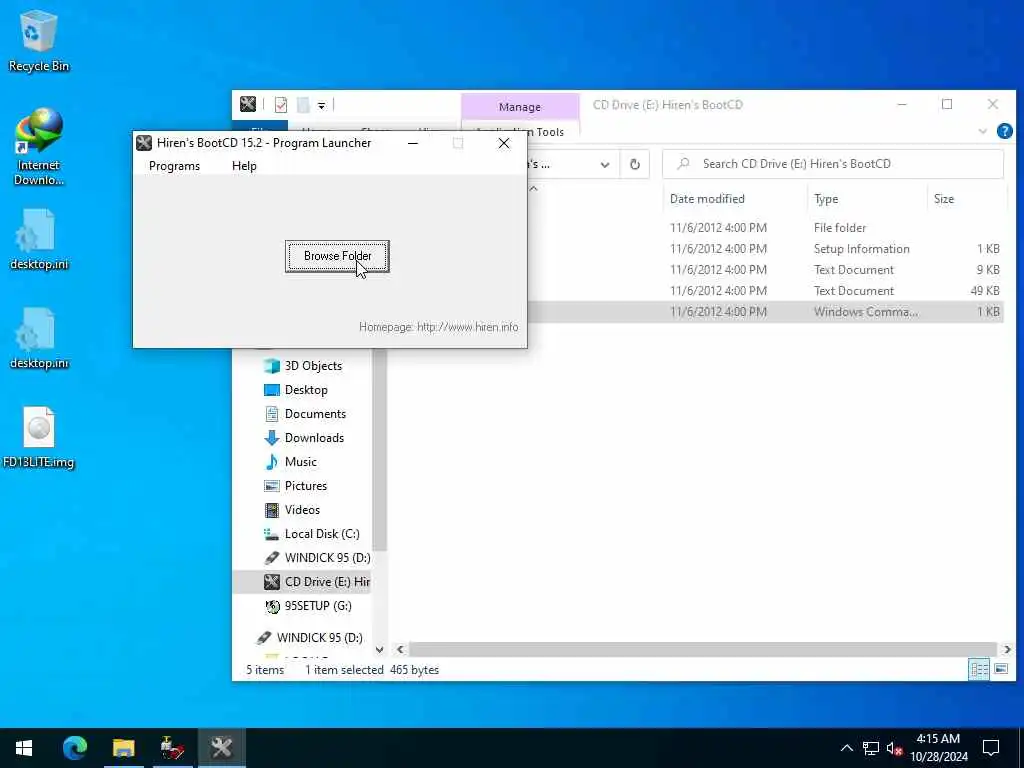Click the New folder quick access icon
The width and height of the screenshot is (1024, 768).
303,104
